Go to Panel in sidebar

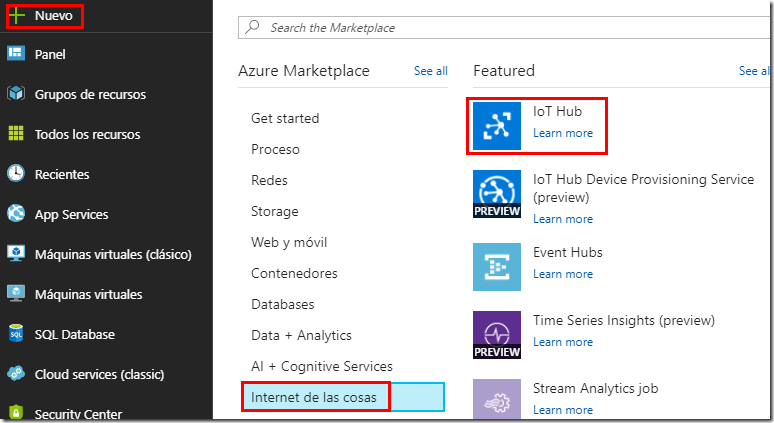click(50, 54)
